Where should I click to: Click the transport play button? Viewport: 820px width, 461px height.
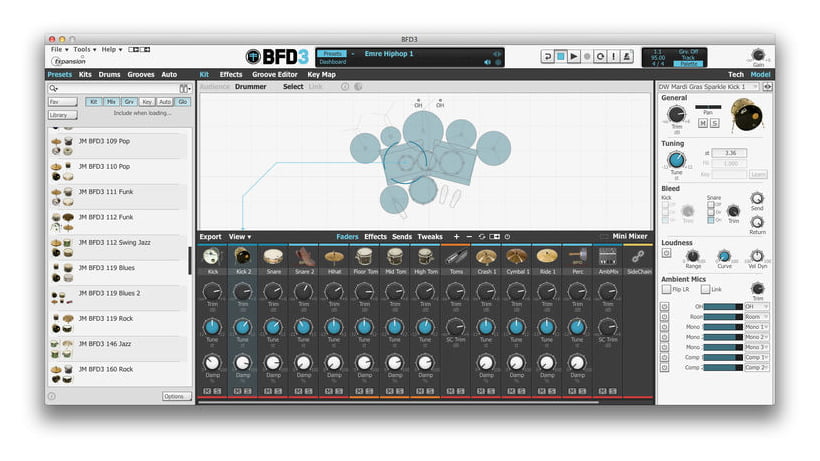click(574, 56)
